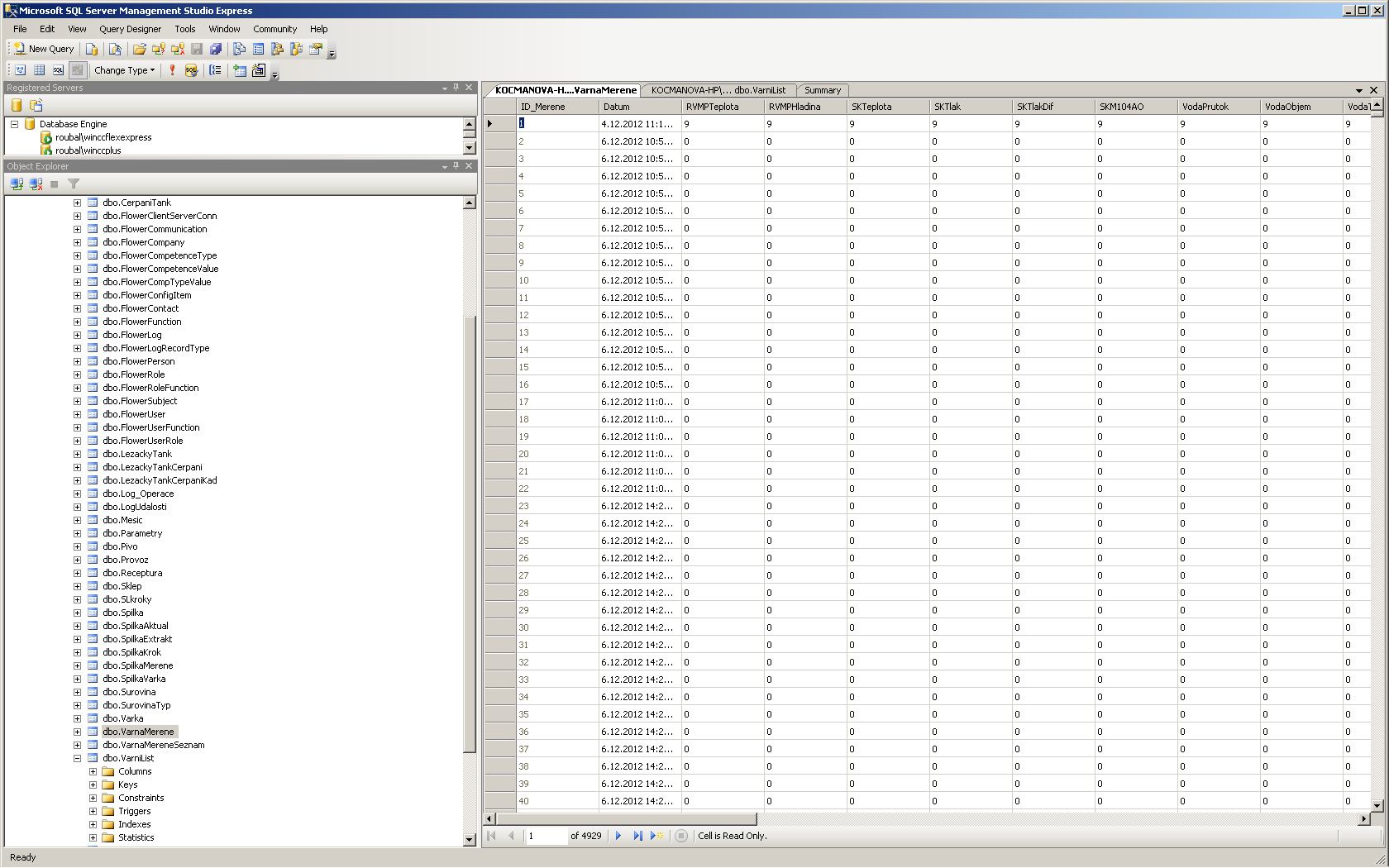This screenshot has width=1389, height=868.
Task: Open the Properties Window toolbar icon
Action: coord(315,49)
